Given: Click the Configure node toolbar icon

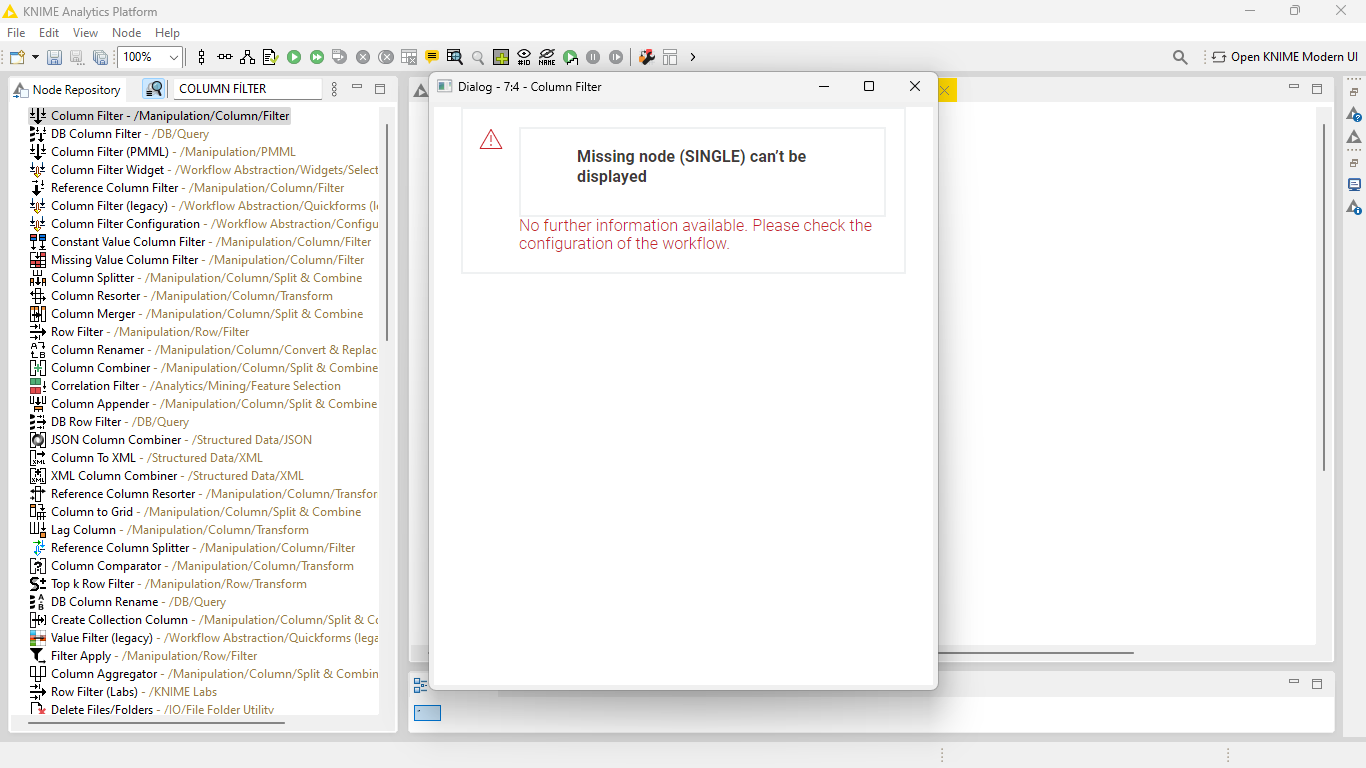Looking at the screenshot, I should 270,57.
